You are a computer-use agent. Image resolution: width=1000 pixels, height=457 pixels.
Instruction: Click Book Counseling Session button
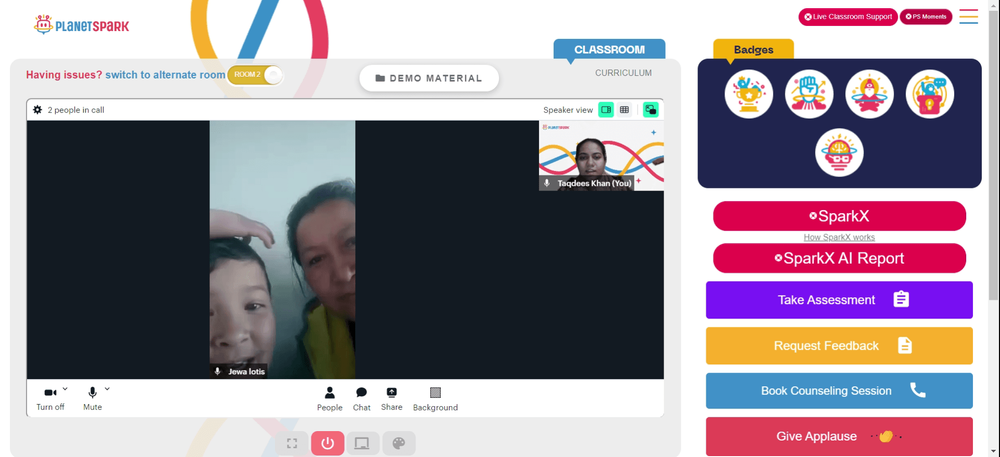tap(839, 391)
